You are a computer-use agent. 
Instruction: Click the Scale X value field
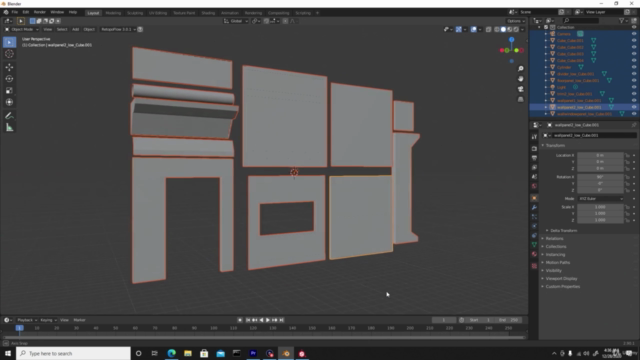600,207
